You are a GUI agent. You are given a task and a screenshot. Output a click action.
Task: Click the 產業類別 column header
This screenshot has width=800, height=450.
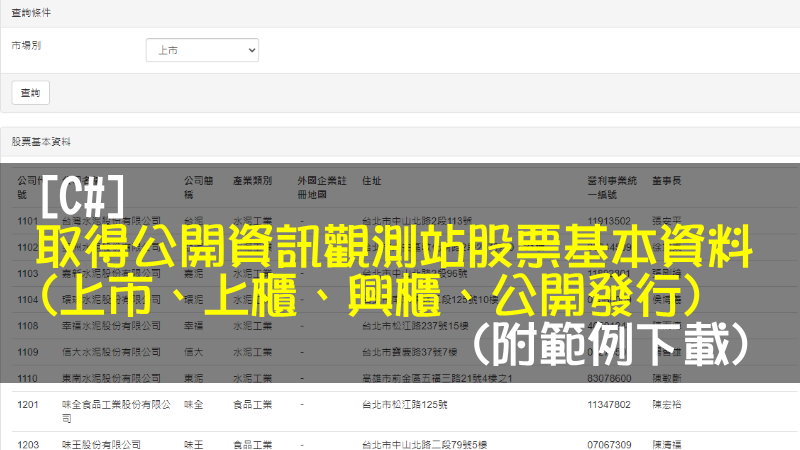[x=252, y=181]
